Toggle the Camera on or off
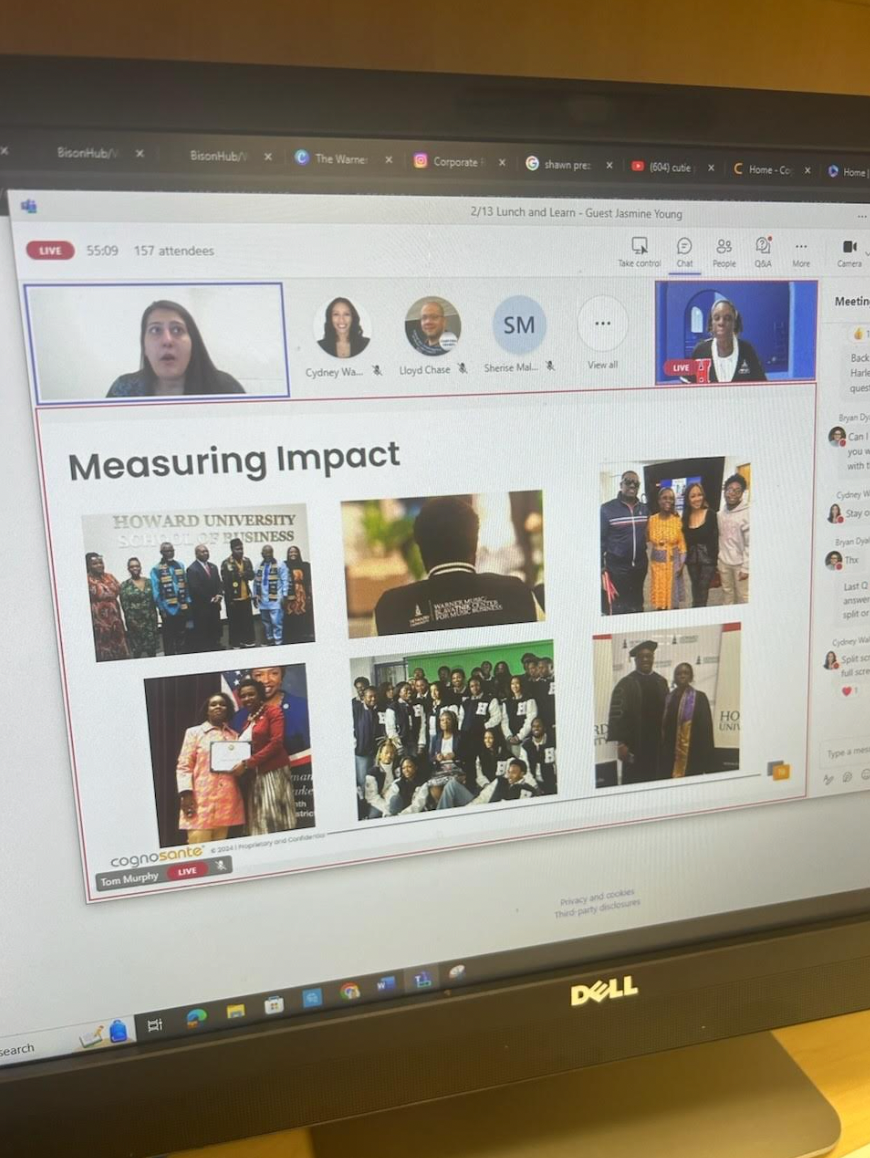 click(849, 253)
